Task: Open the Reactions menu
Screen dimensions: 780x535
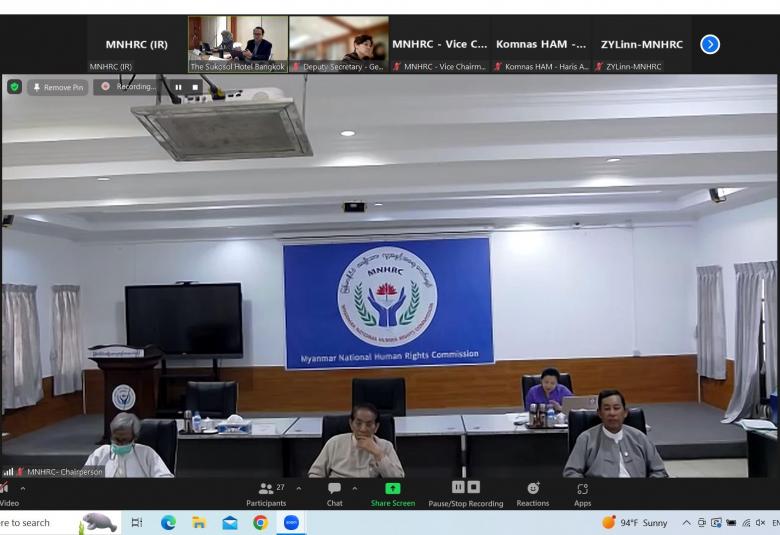Action: 533,495
